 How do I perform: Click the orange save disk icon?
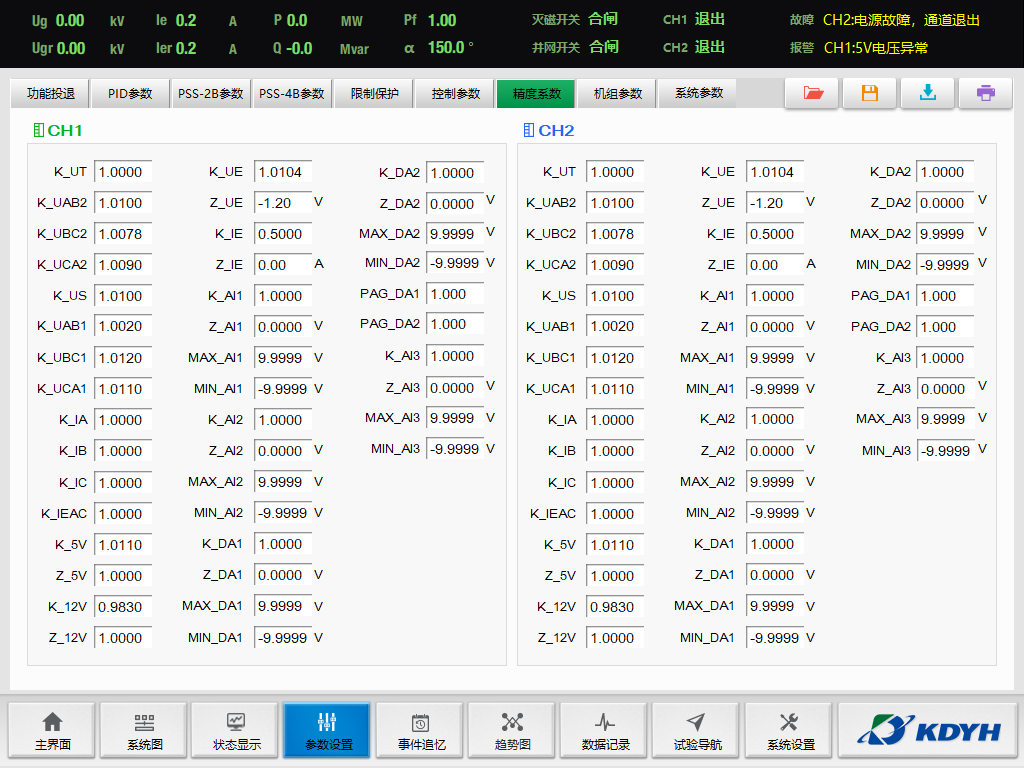(869, 93)
